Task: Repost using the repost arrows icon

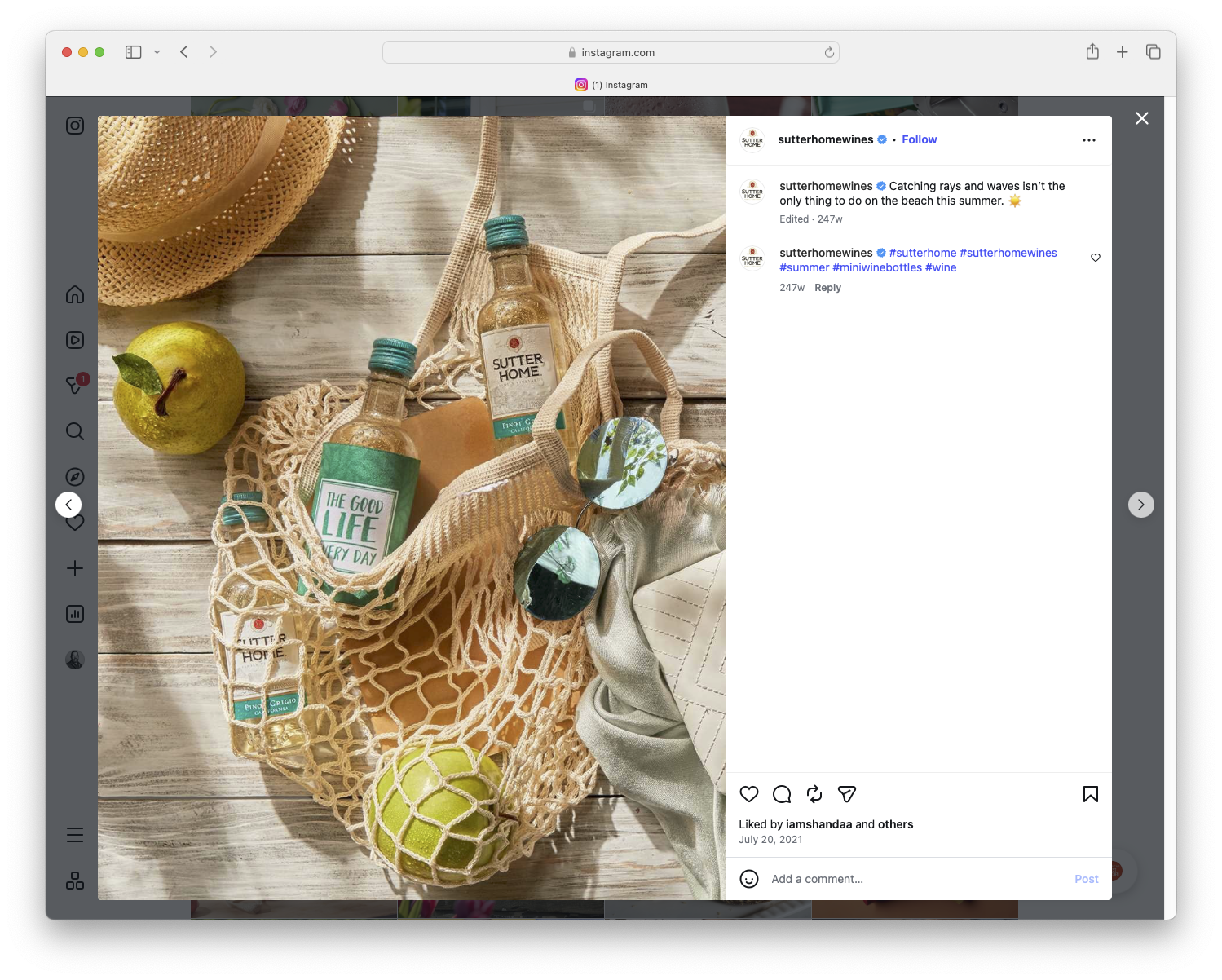Action: click(814, 794)
